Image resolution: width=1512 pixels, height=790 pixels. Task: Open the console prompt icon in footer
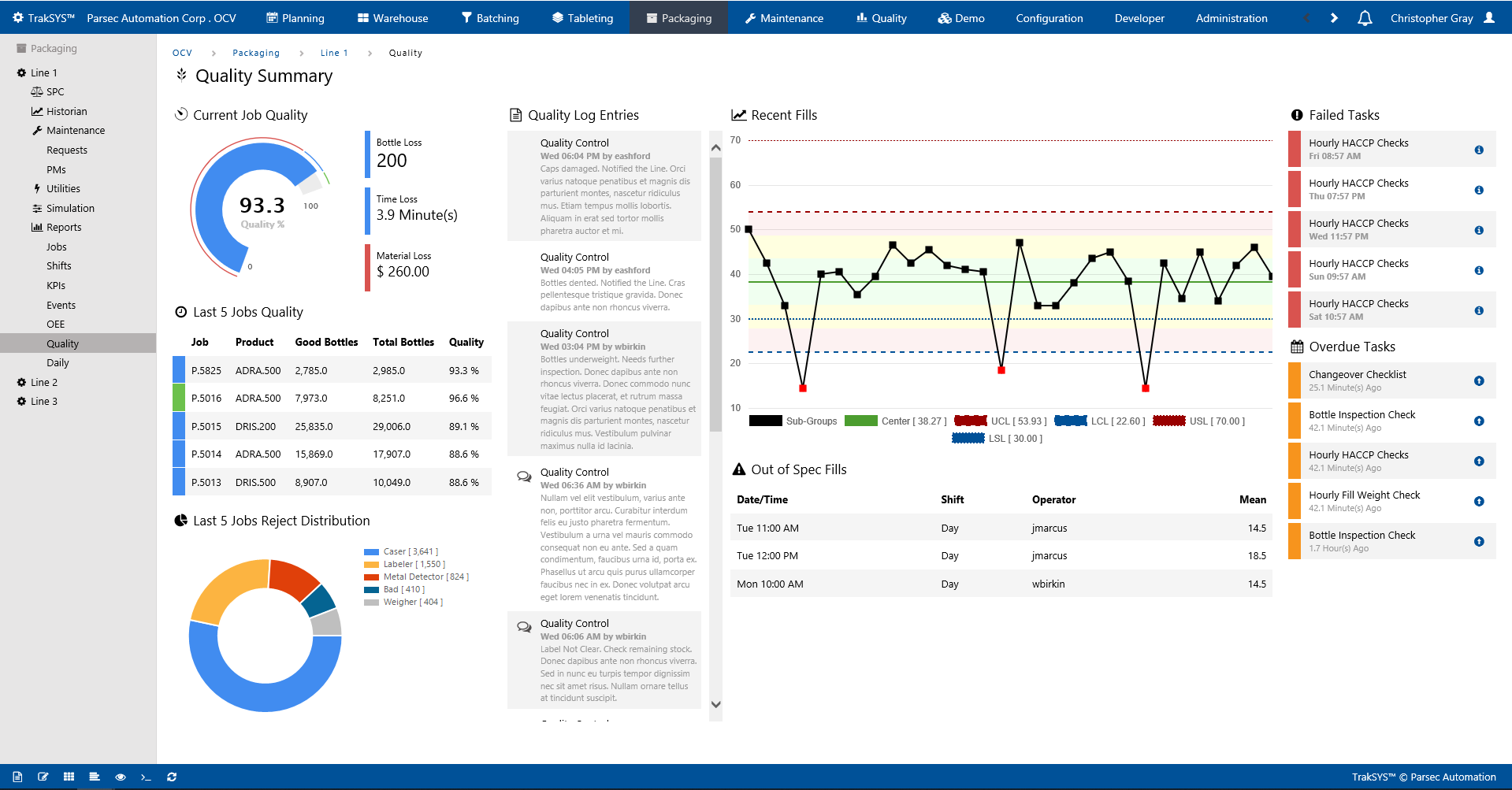pyautogui.click(x=146, y=777)
